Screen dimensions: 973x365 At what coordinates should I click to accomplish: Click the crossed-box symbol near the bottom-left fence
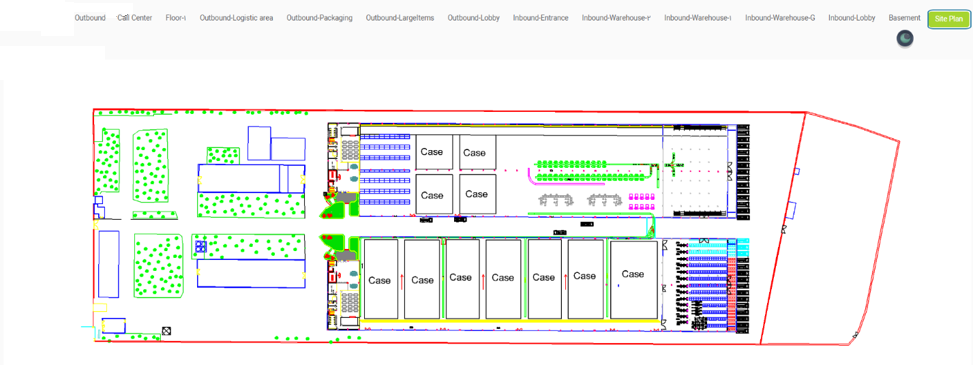tap(166, 331)
